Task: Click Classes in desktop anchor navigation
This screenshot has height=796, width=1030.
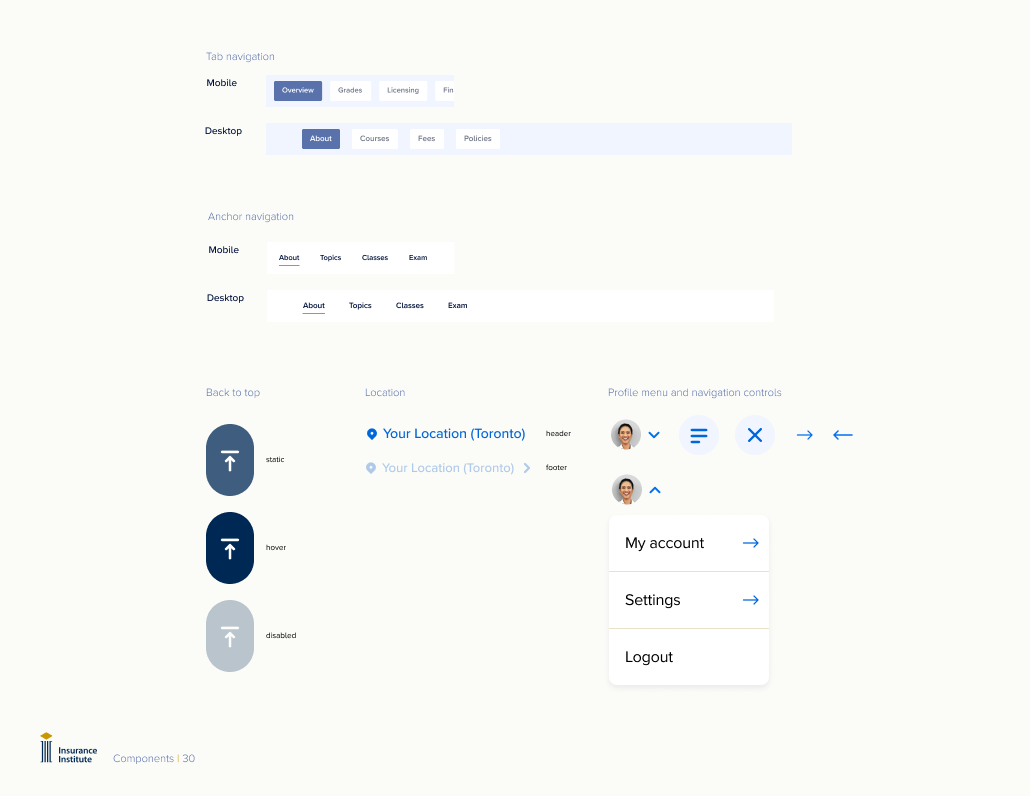Action: [x=410, y=306]
